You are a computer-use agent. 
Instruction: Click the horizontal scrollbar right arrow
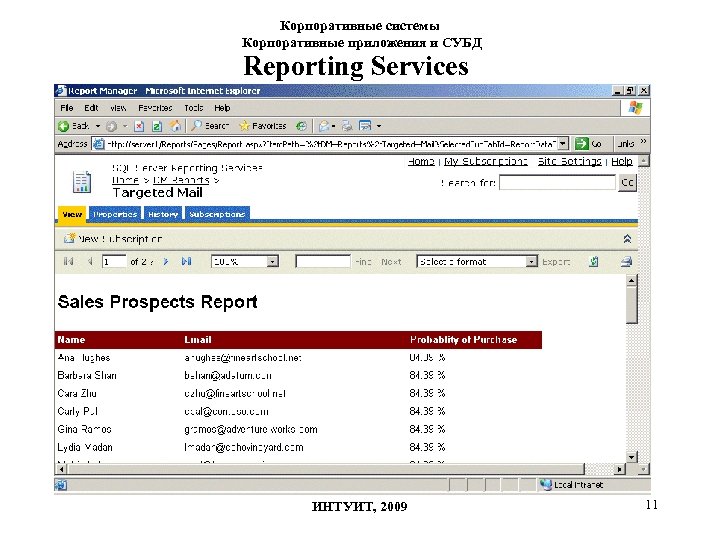620,469
